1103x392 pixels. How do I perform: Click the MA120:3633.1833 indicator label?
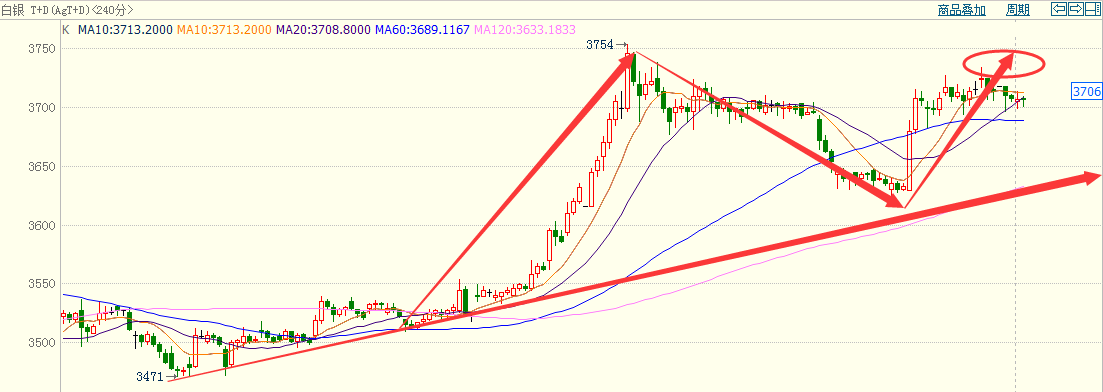pos(525,30)
